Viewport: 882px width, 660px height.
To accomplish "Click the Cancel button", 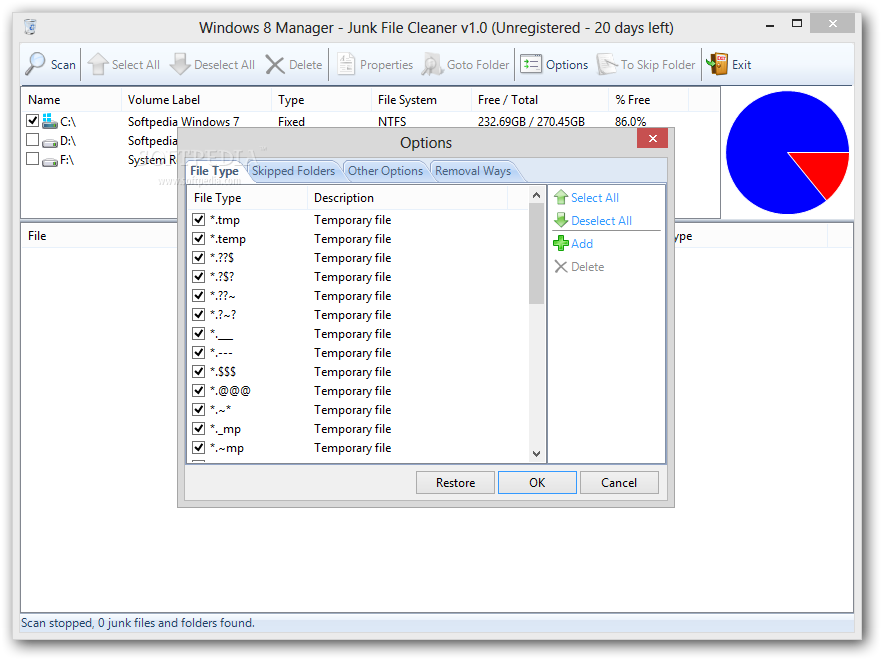I will (x=619, y=483).
